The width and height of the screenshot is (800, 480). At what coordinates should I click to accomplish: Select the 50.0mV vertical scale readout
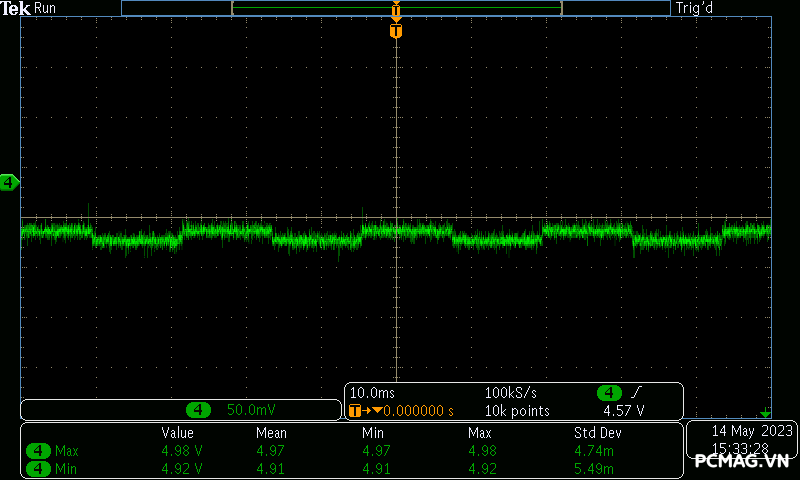(252, 410)
